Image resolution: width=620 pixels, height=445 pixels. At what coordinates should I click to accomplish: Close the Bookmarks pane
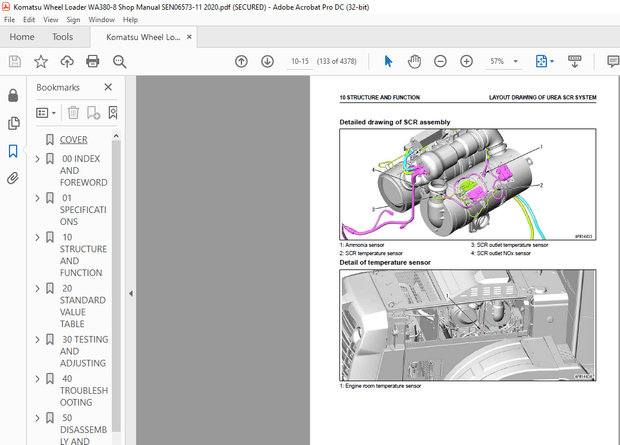[108, 87]
